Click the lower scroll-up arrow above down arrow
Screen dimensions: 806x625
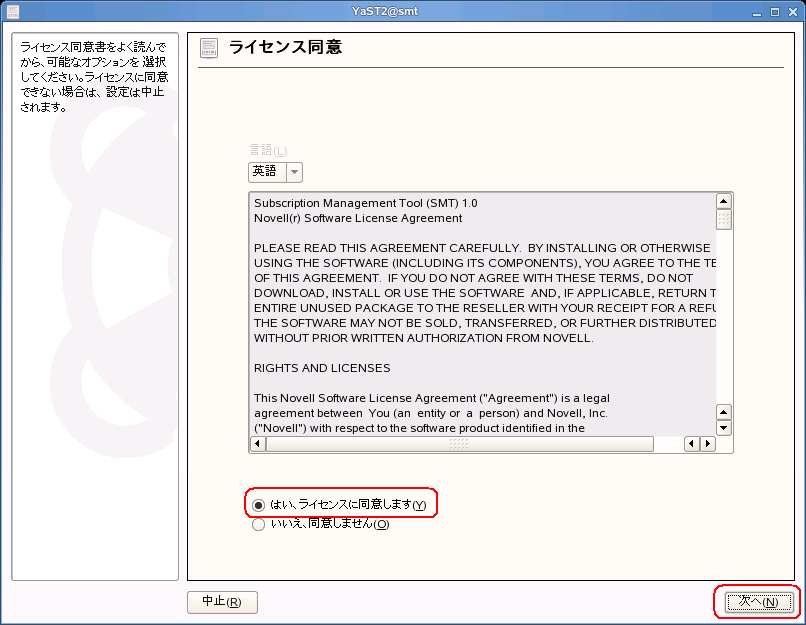pyautogui.click(x=724, y=412)
